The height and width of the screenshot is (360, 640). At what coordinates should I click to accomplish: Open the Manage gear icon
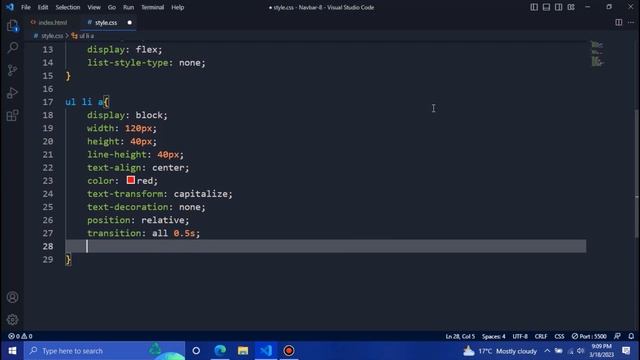[13, 320]
